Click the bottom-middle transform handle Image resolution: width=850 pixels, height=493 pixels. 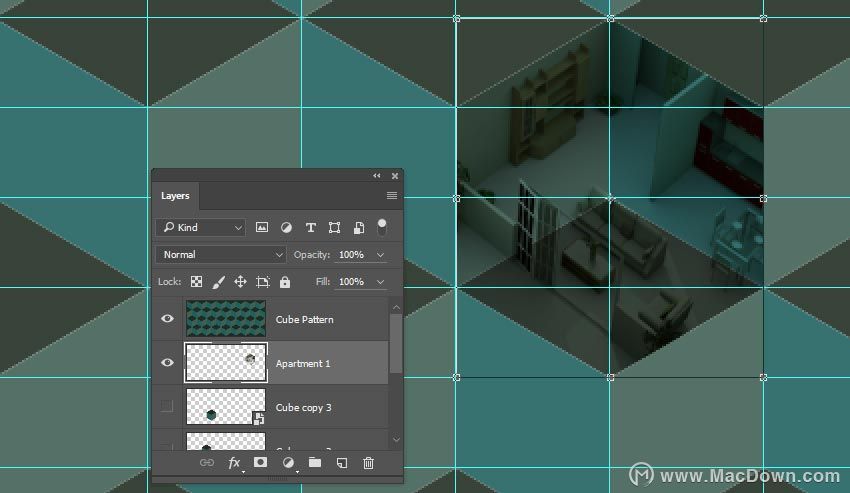coord(610,377)
